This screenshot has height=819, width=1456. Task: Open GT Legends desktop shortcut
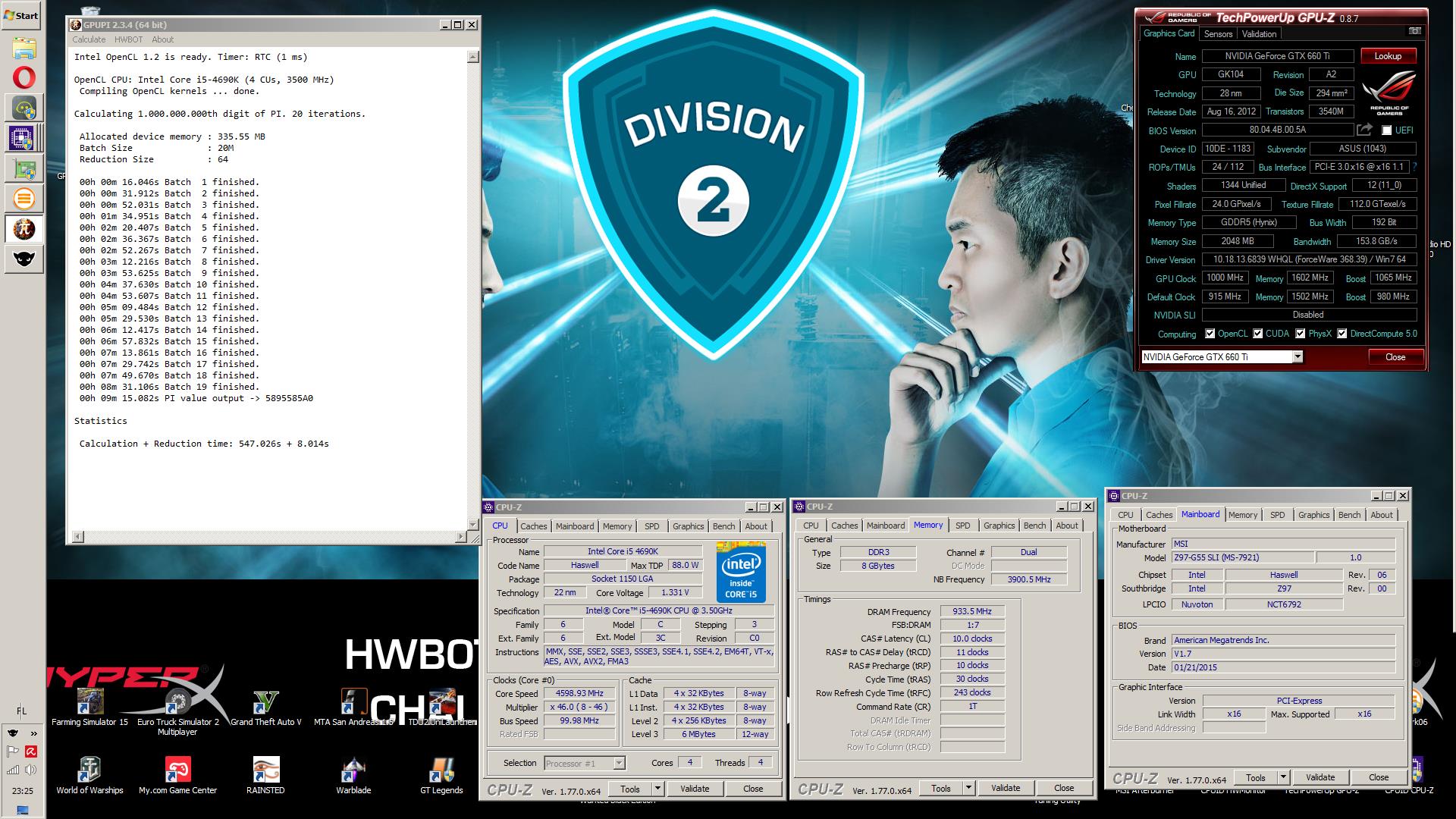(x=441, y=776)
